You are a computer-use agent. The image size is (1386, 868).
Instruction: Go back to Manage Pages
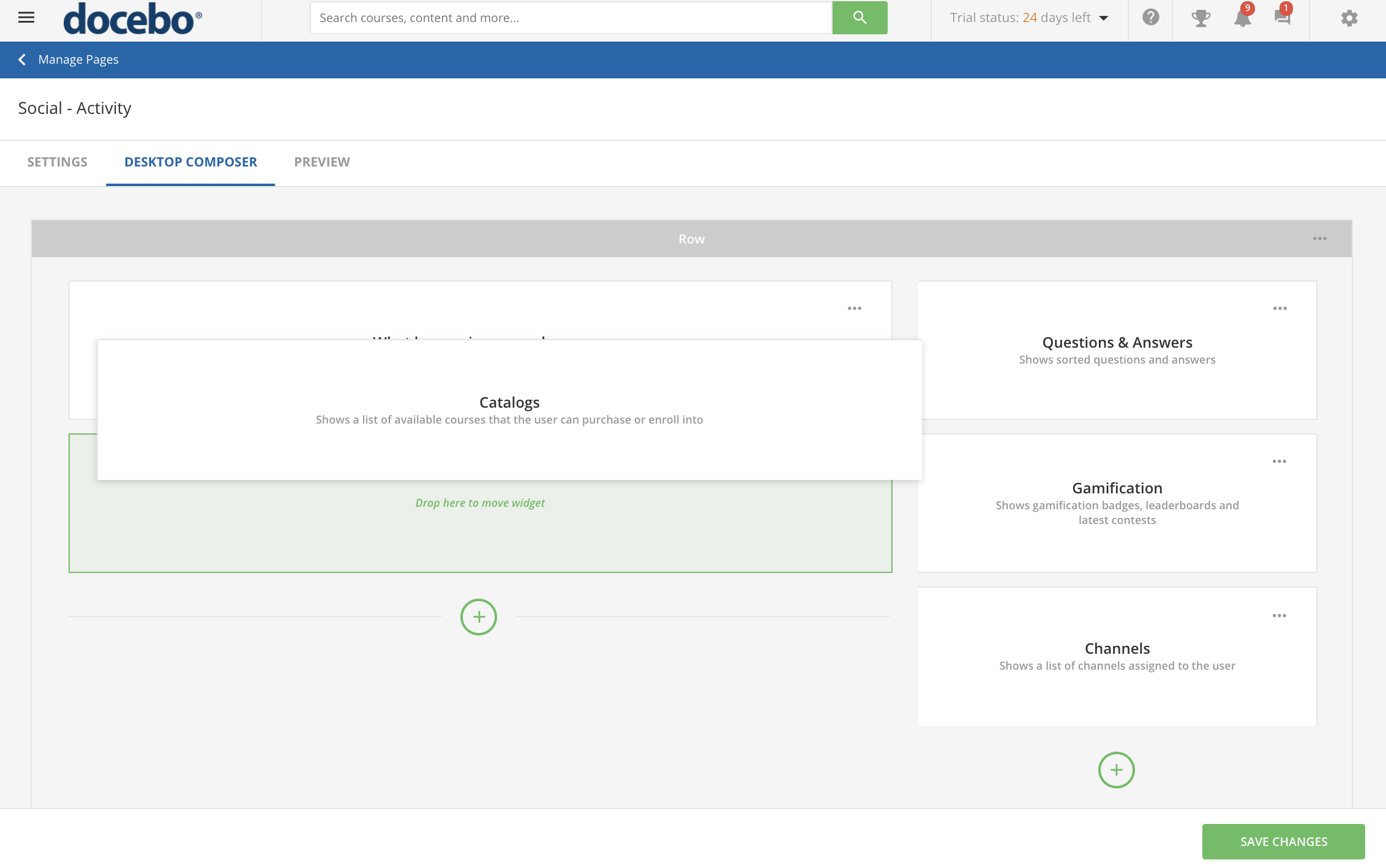[69, 60]
